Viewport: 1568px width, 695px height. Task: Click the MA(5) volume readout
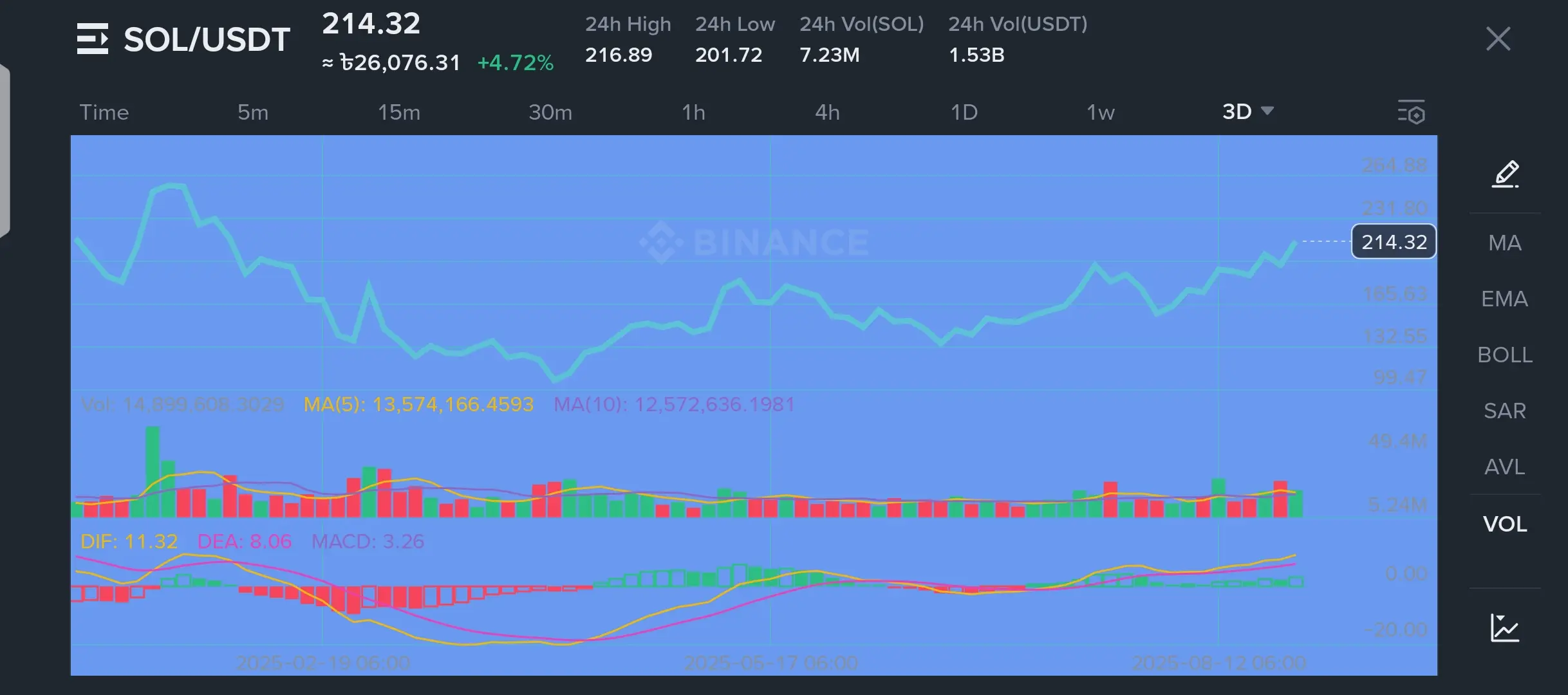[x=418, y=404]
